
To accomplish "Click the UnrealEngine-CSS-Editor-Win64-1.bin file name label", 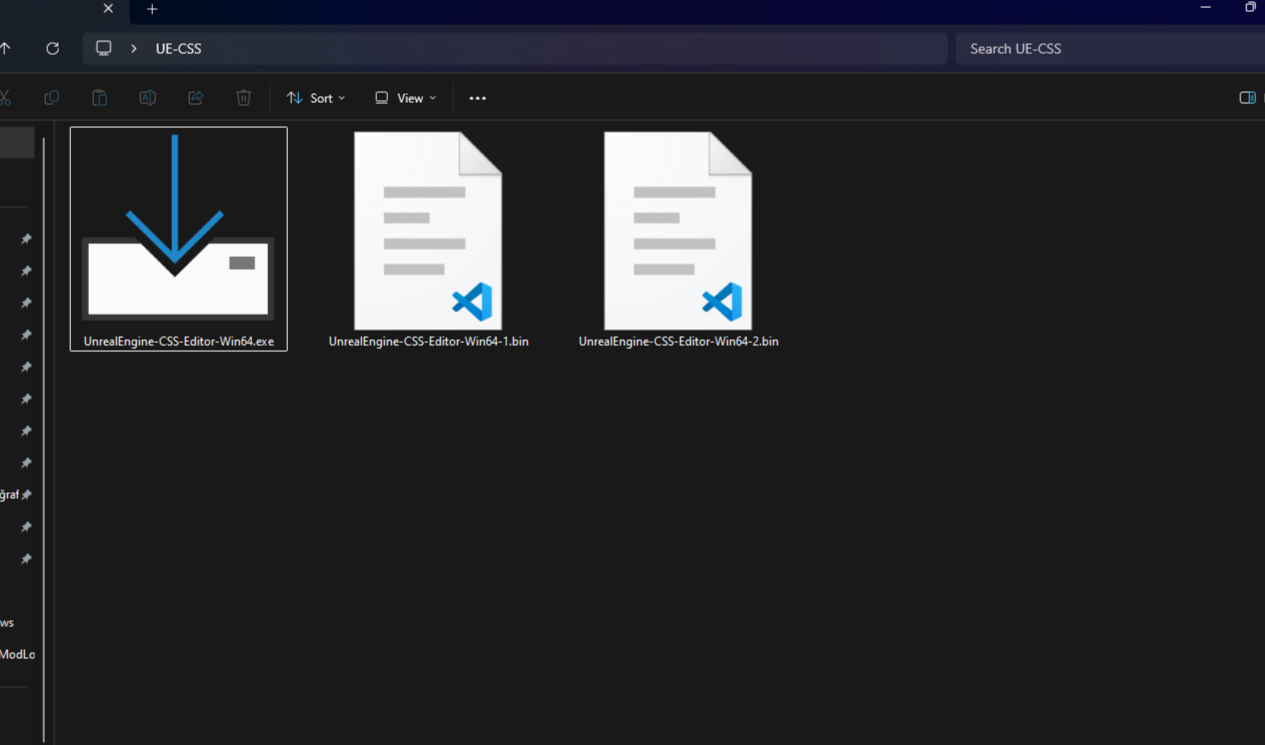I will pyautogui.click(x=428, y=341).
